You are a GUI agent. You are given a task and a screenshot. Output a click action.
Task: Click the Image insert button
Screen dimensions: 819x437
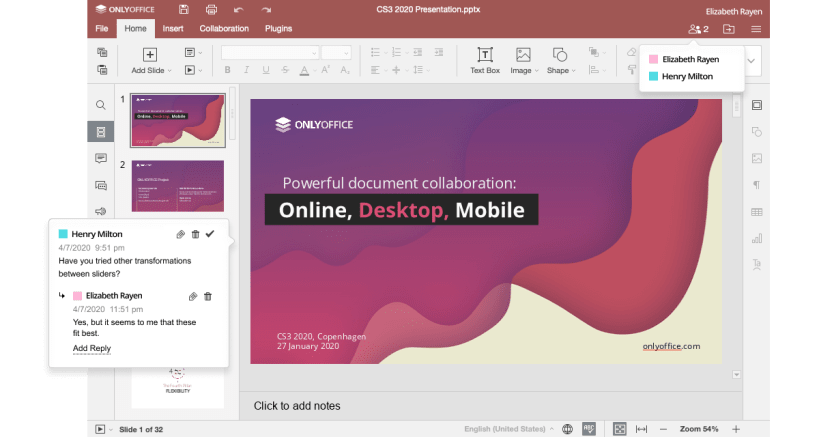[x=523, y=61]
